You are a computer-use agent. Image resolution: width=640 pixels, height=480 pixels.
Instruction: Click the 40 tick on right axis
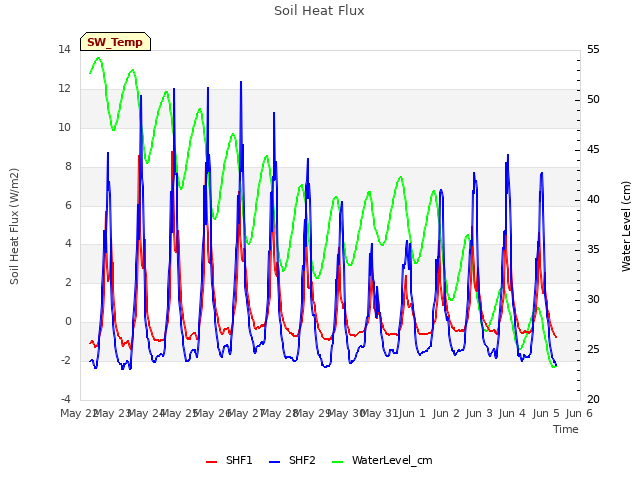[x=593, y=200]
